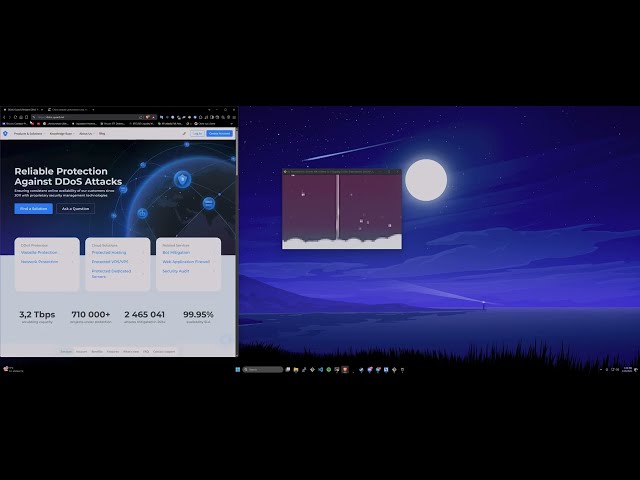Click the Windows Start button on taskbar

click(x=238, y=370)
